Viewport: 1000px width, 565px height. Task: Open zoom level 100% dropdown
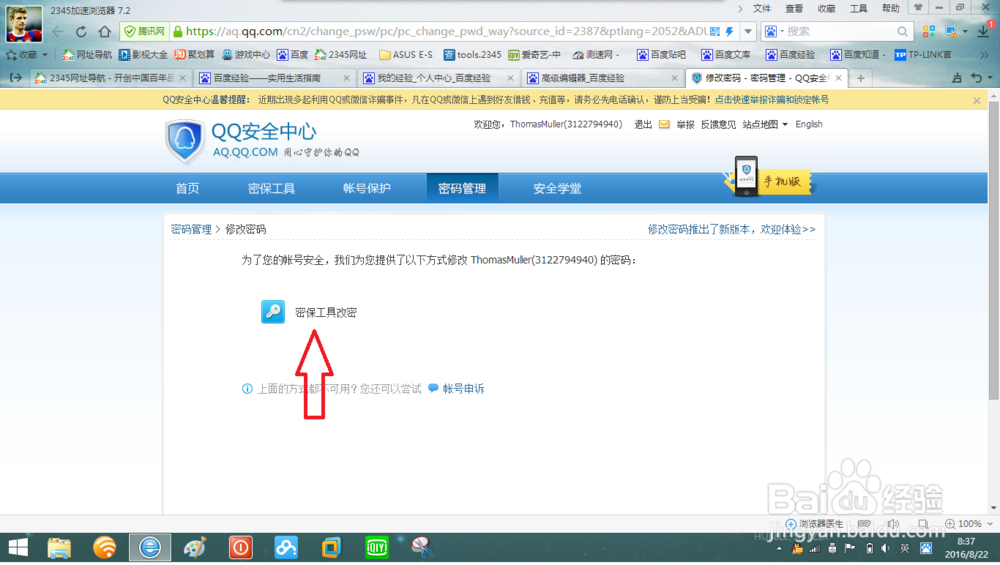tap(969, 524)
